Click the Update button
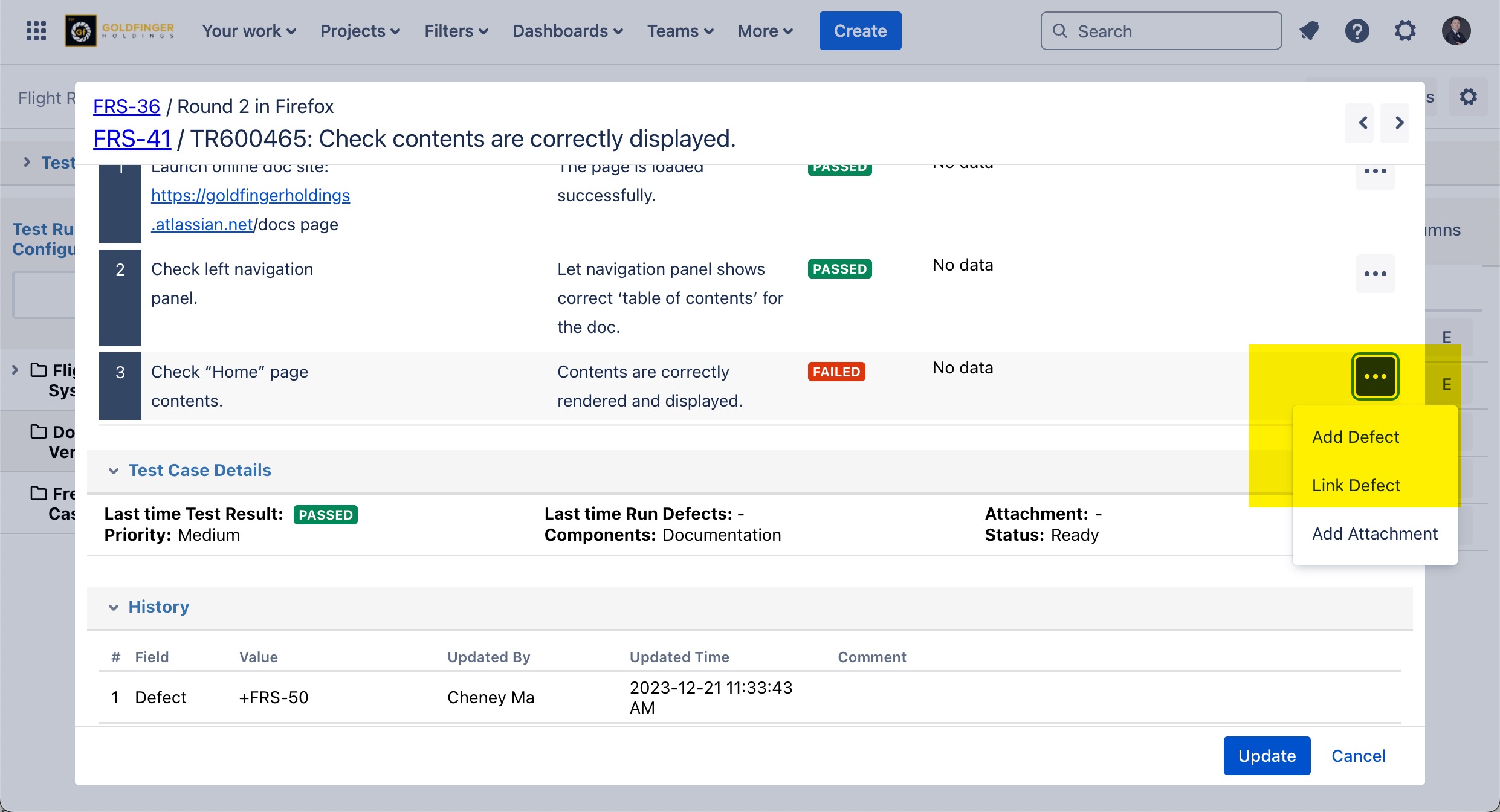The width and height of the screenshot is (1500, 812). pos(1267,756)
